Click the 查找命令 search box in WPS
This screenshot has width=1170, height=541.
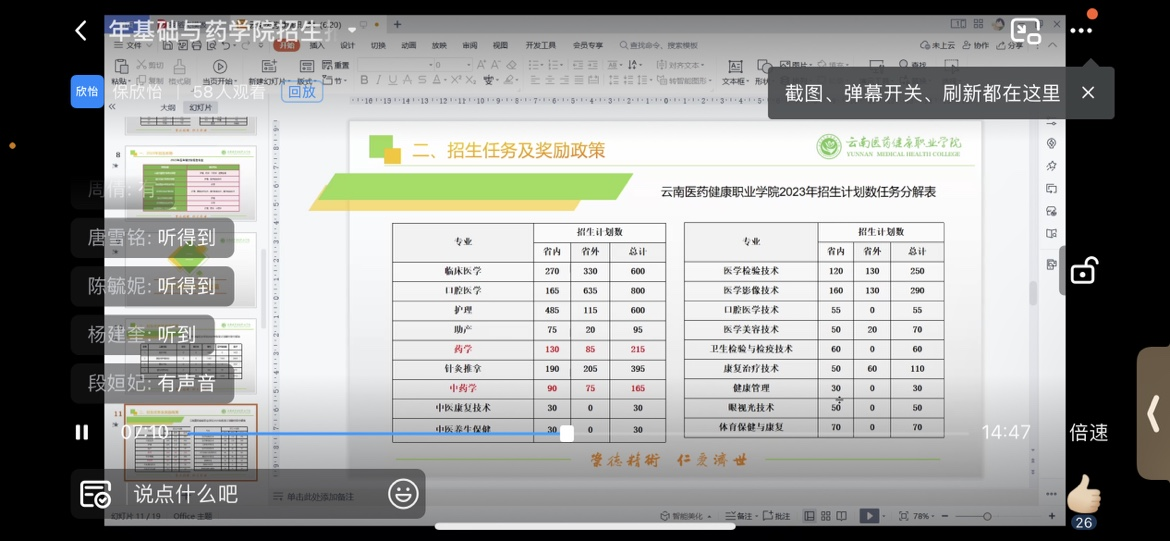coord(657,46)
